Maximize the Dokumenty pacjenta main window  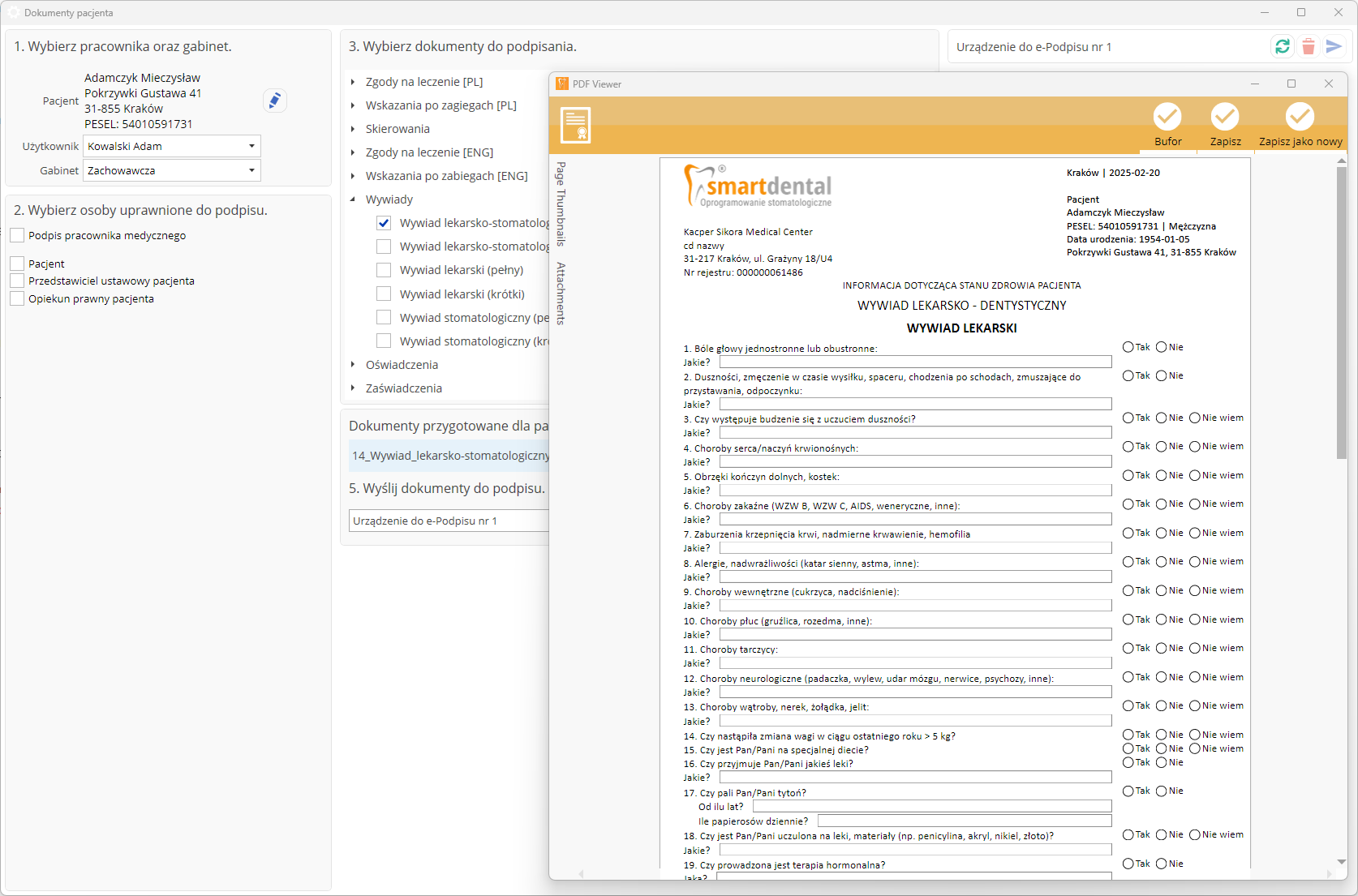pos(1301,12)
